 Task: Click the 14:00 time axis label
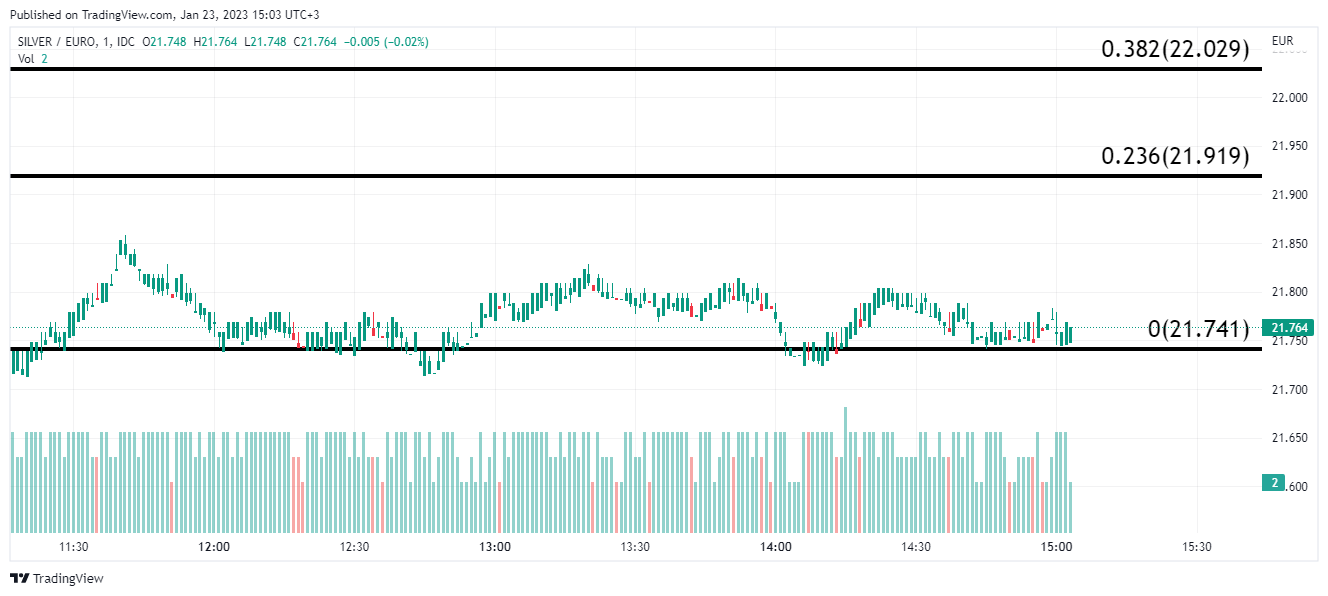point(776,547)
